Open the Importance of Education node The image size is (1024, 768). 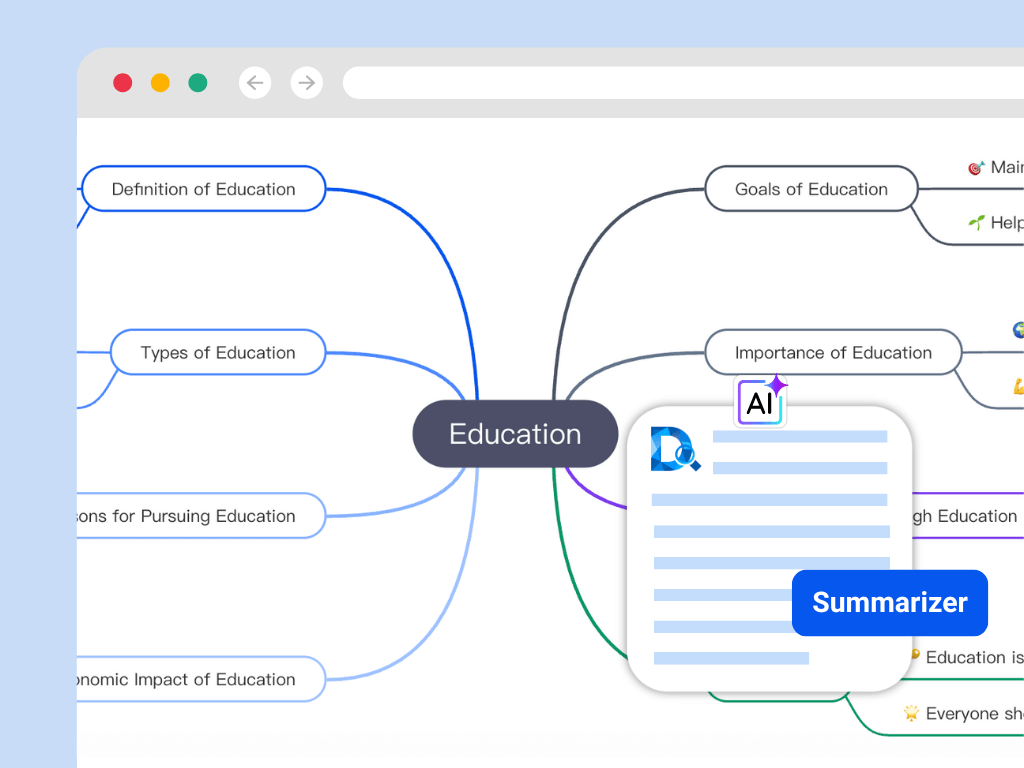coord(833,353)
